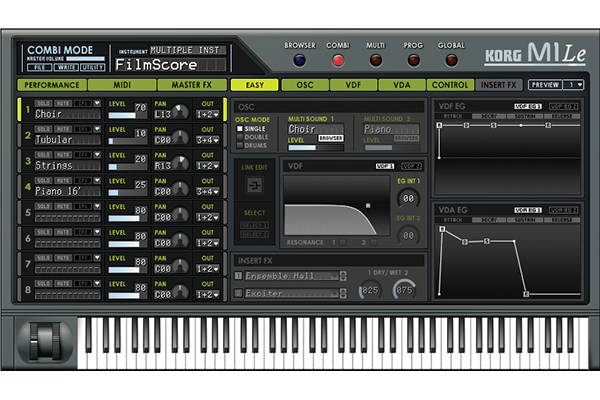Open GLOBAL mode via its LED button
Image resolution: width=600 pixels, height=400 pixels.
(452, 60)
